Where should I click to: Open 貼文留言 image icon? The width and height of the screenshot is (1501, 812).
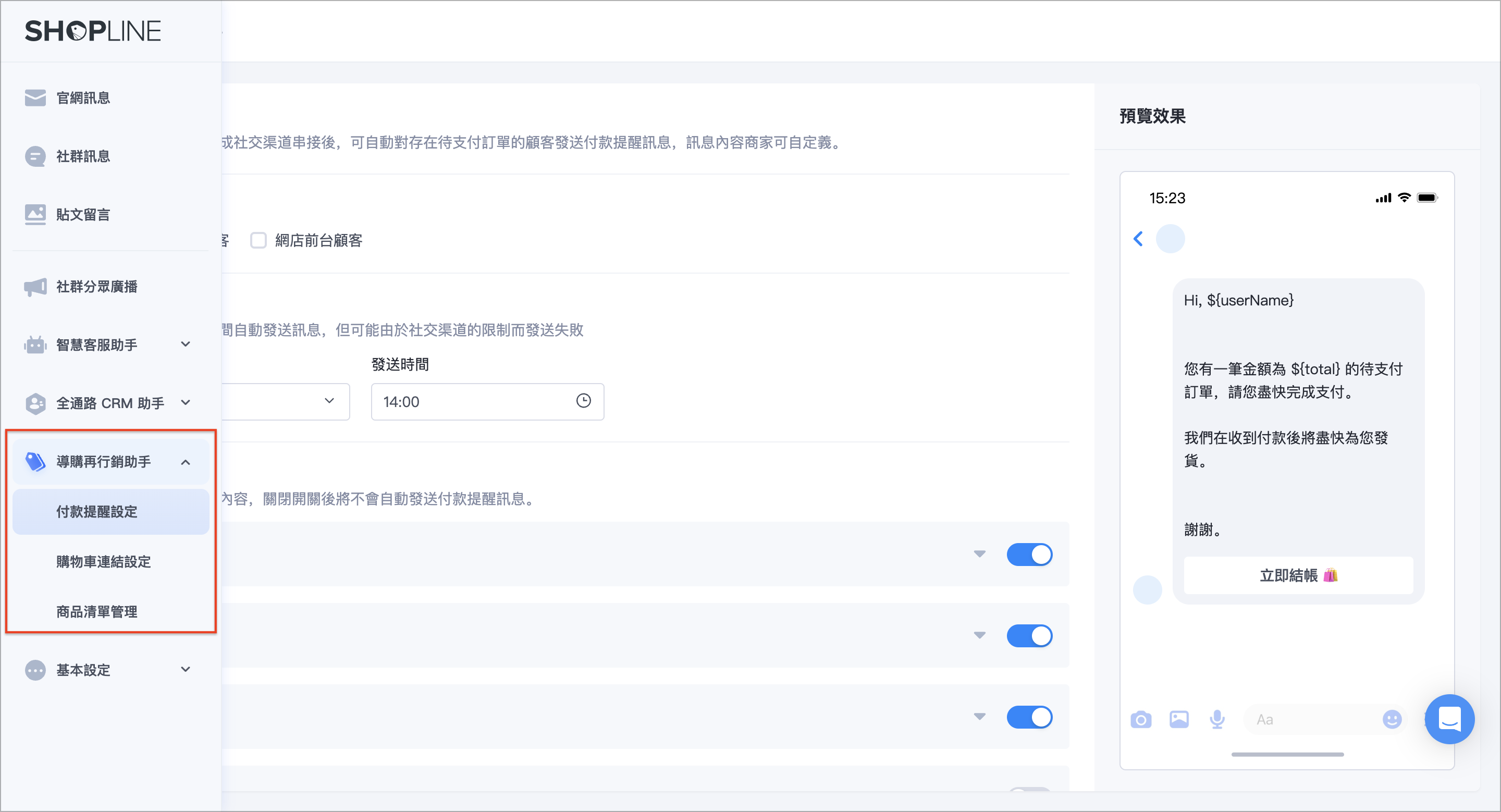35,214
